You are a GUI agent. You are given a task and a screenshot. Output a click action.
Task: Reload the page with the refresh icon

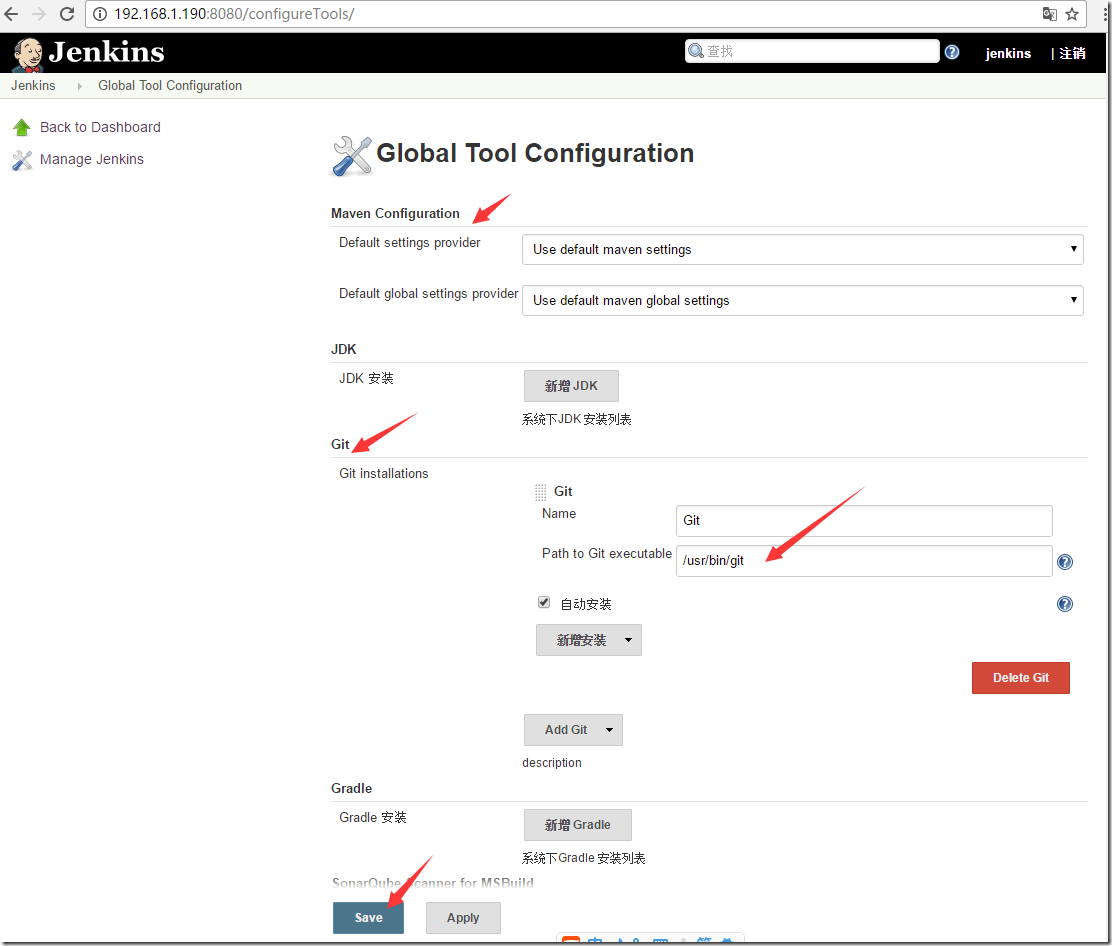pos(67,13)
